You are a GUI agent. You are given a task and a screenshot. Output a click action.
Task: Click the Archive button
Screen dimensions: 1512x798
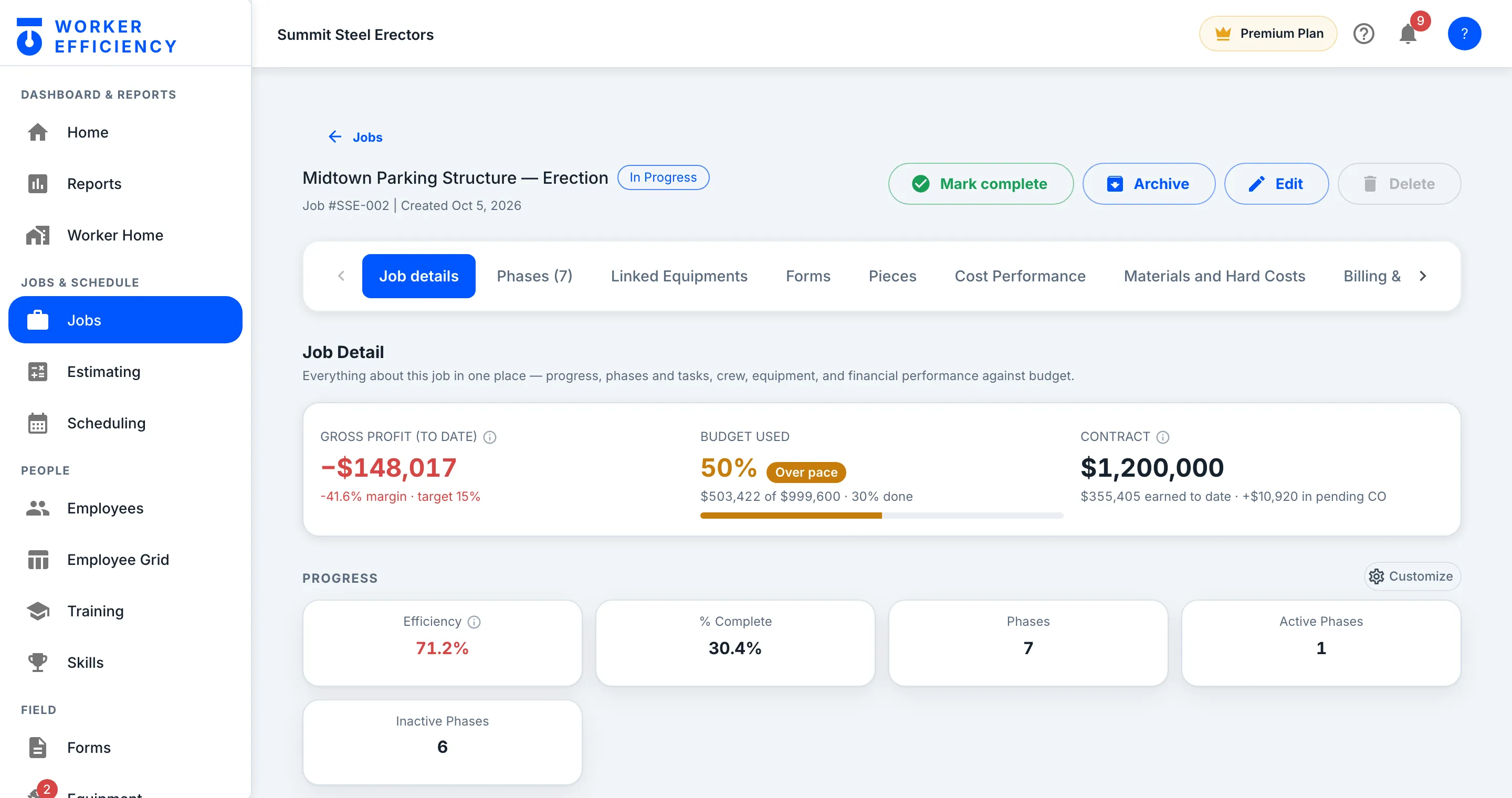click(1149, 184)
